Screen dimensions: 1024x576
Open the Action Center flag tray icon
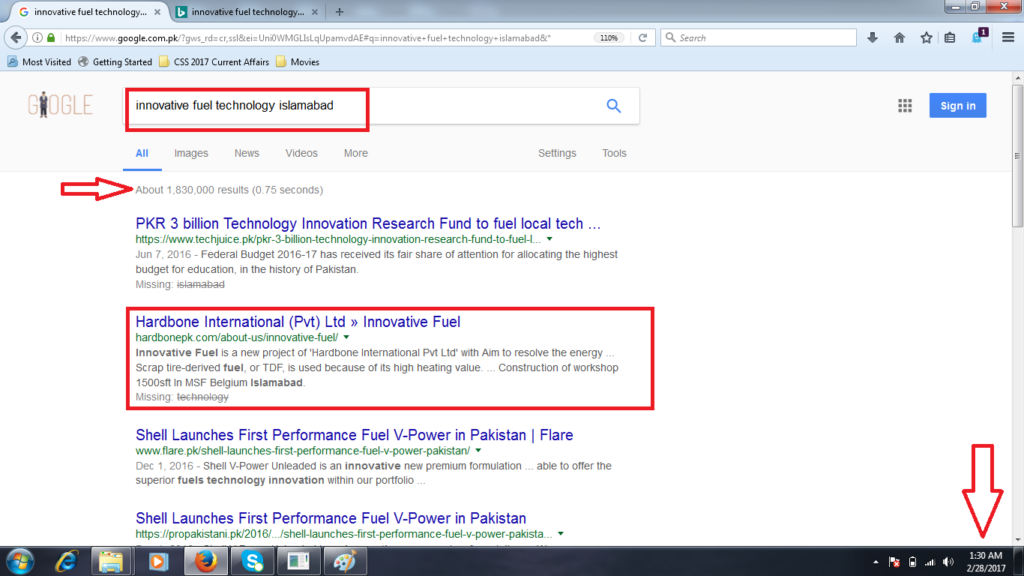coord(895,562)
